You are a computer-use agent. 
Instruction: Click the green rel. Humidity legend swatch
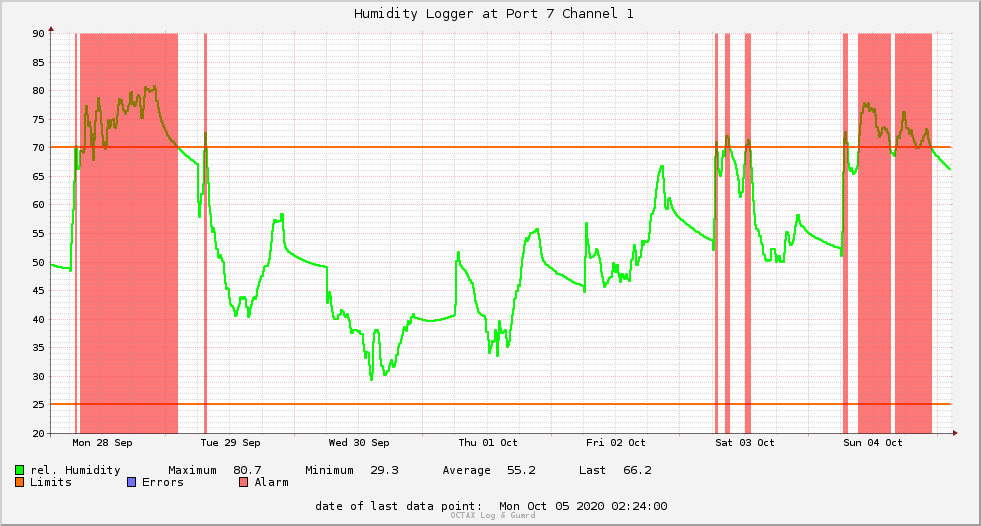click(x=19, y=470)
